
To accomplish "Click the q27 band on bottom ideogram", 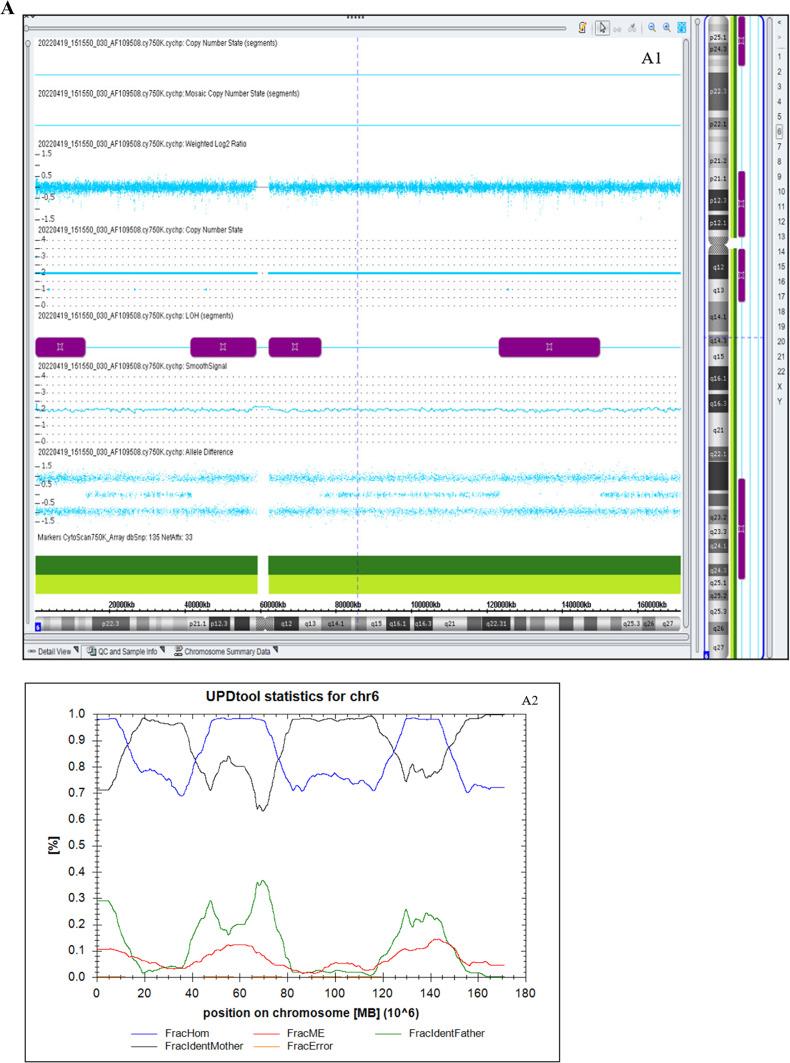I will (x=669, y=624).
